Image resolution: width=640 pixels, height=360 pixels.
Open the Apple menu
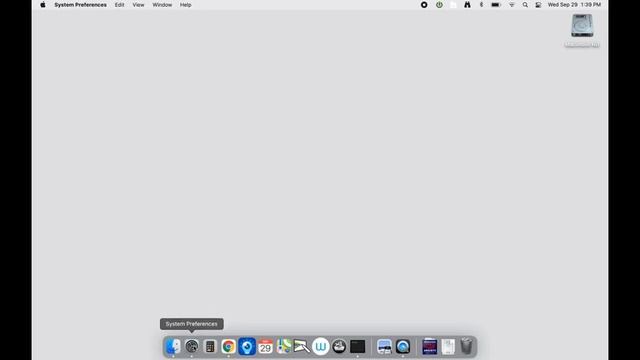(x=43, y=5)
